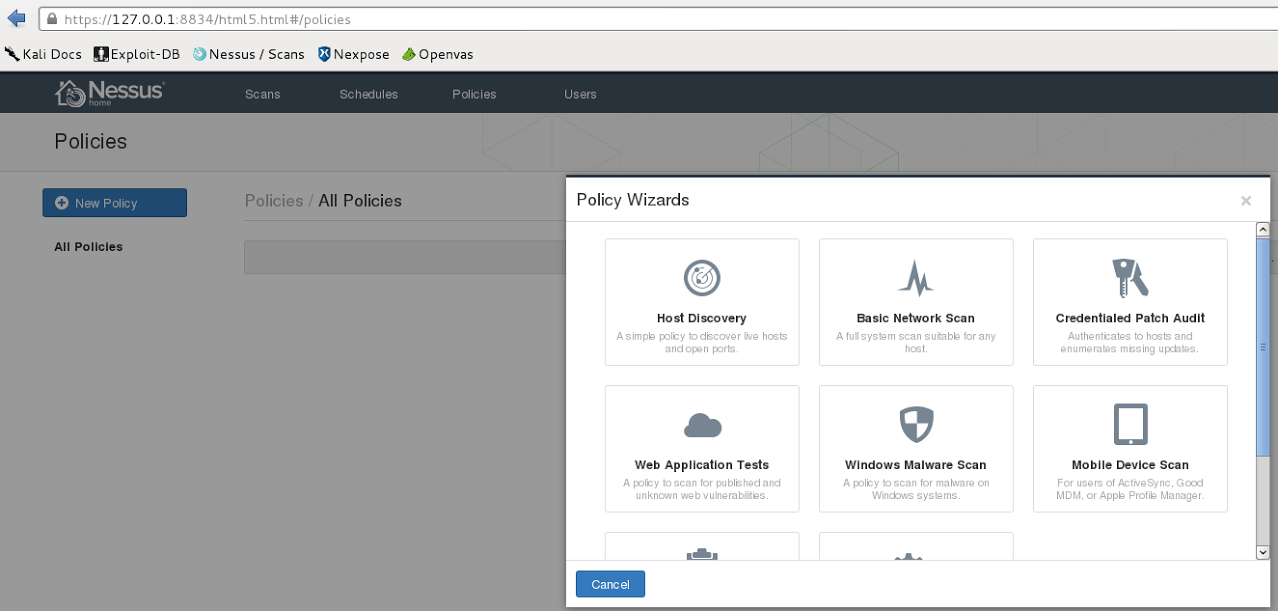Image resolution: width=1278 pixels, height=611 pixels.
Task: Click the wizard list scroll down arrow
Action: 1262,552
